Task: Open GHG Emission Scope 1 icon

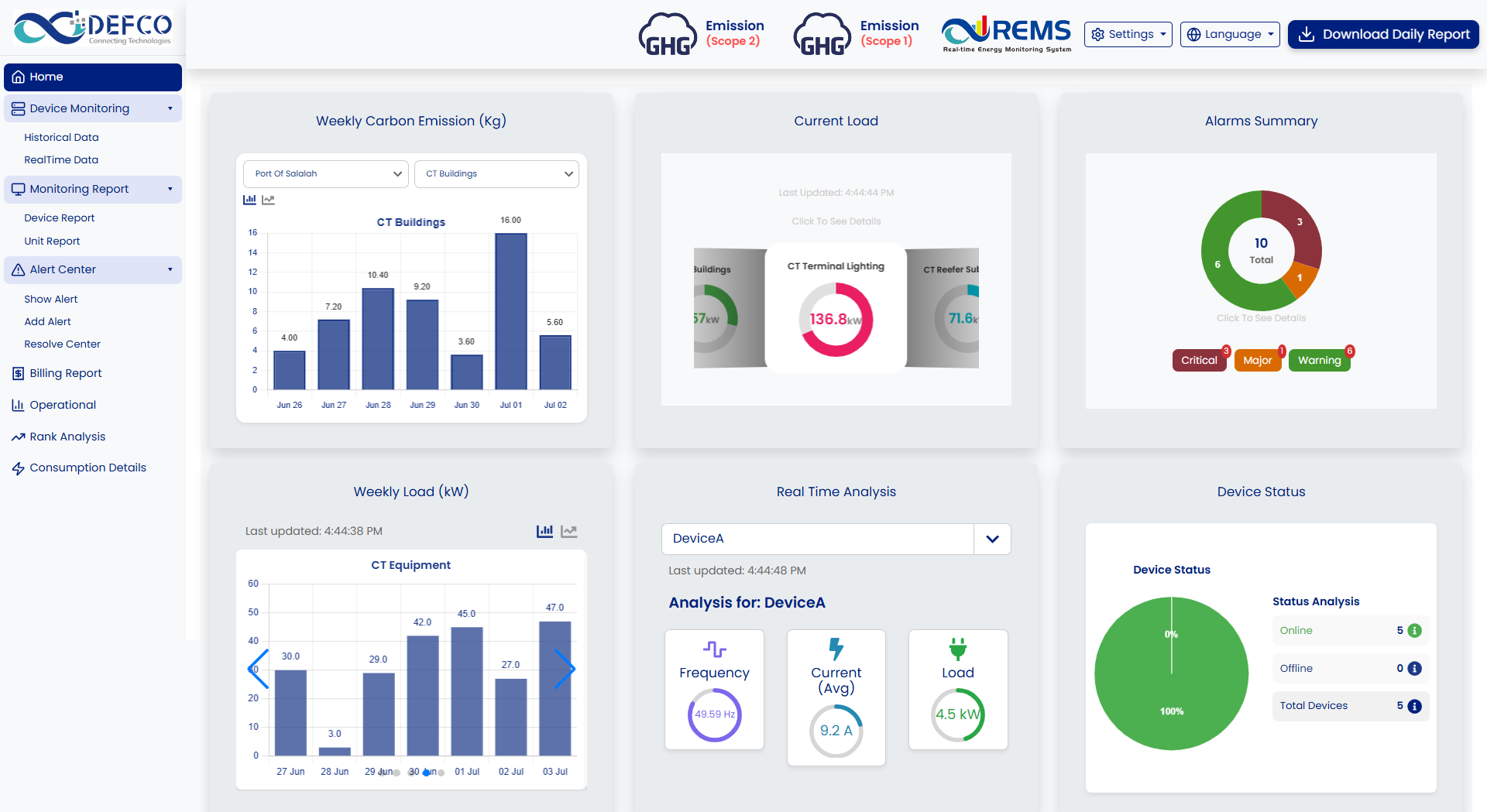Action: 822,35
